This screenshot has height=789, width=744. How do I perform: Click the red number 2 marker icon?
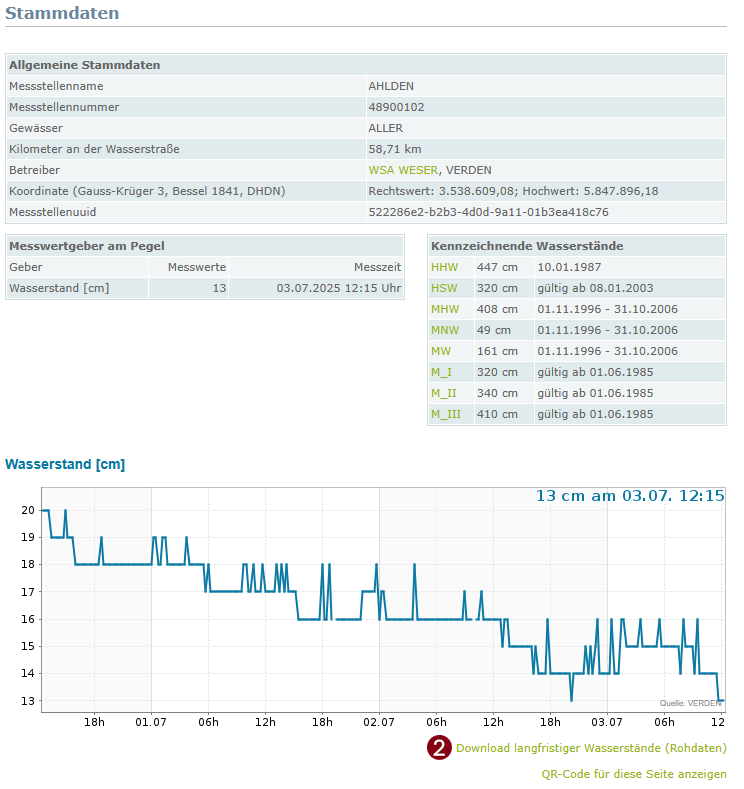(439, 748)
